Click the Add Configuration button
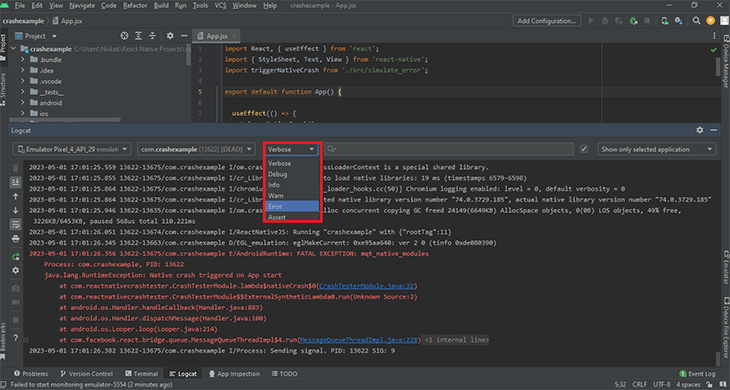730x390 pixels. pos(547,20)
